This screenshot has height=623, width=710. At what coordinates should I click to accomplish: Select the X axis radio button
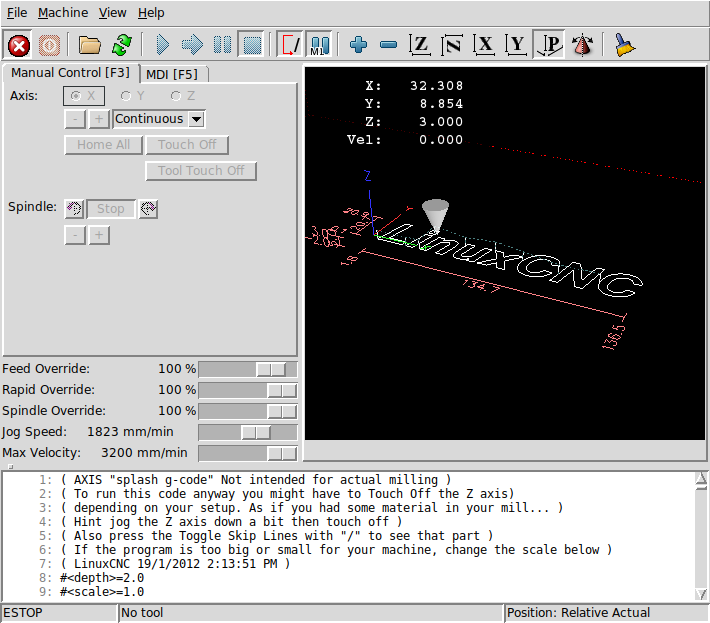pos(84,96)
